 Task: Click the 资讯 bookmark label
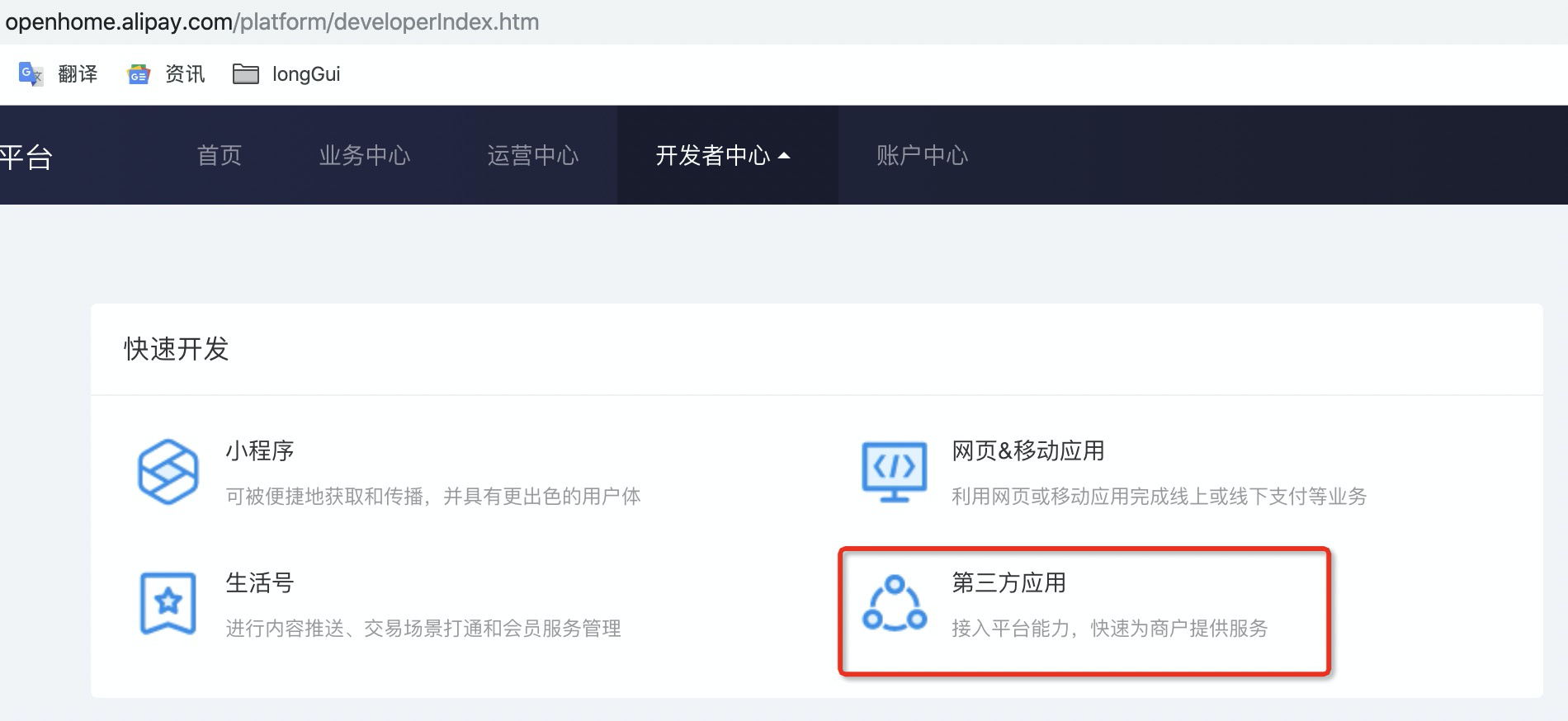(x=185, y=74)
